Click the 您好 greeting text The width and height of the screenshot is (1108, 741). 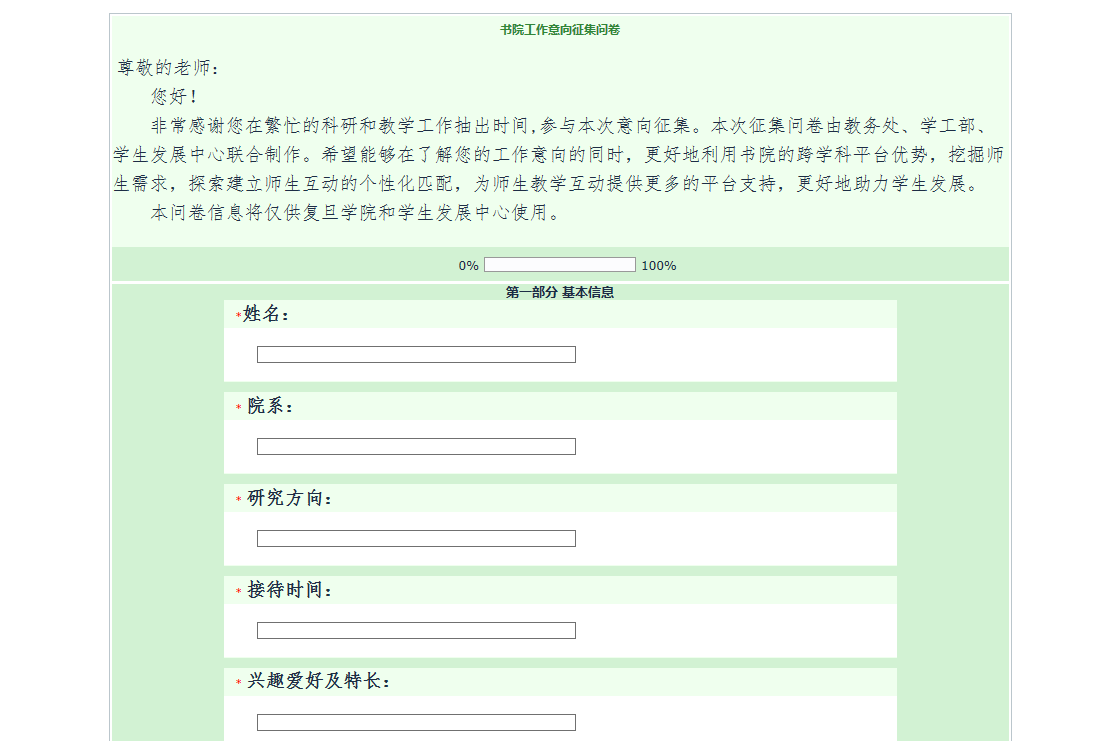pyautogui.click(x=175, y=97)
